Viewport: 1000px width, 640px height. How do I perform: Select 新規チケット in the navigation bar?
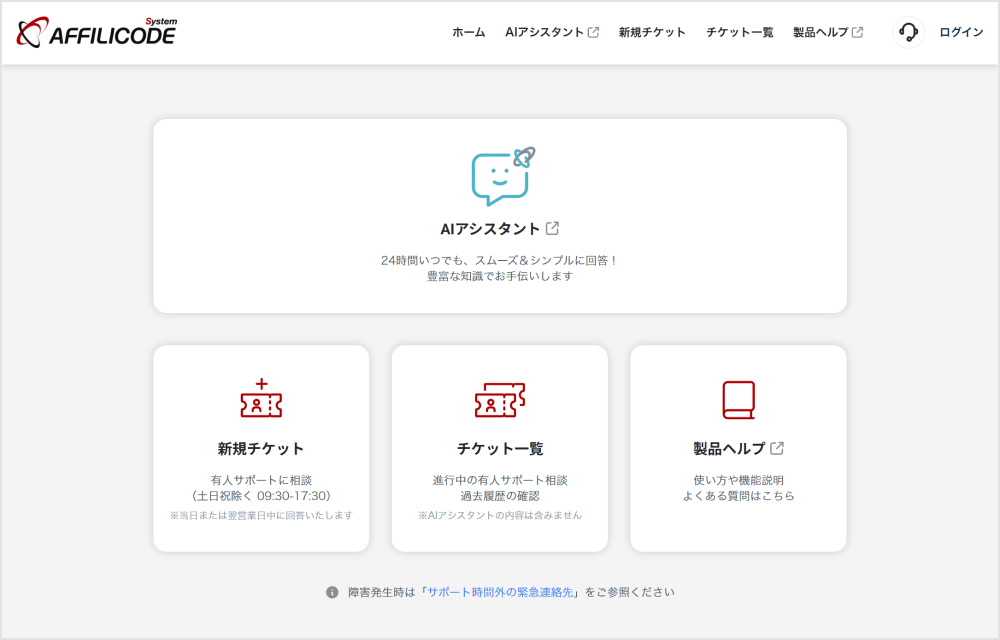click(x=652, y=32)
